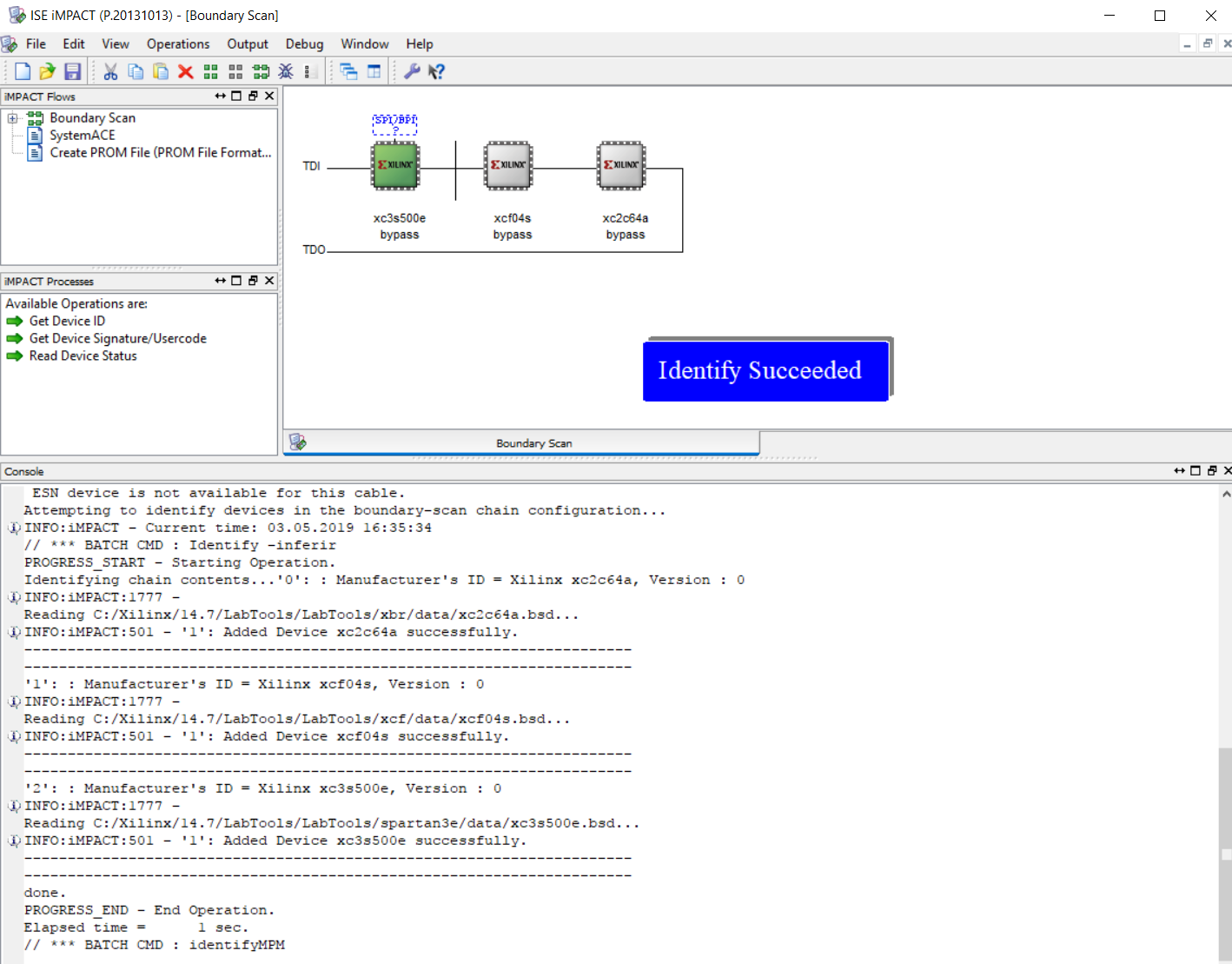Expand the Boundary Scan tree node
Image resolution: width=1232 pixels, height=964 pixels.
[x=13, y=118]
